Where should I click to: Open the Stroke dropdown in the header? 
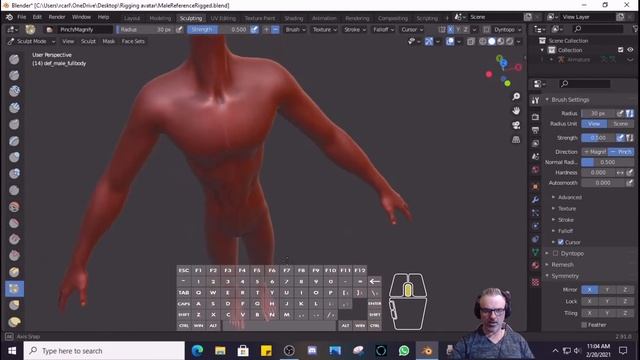point(355,29)
